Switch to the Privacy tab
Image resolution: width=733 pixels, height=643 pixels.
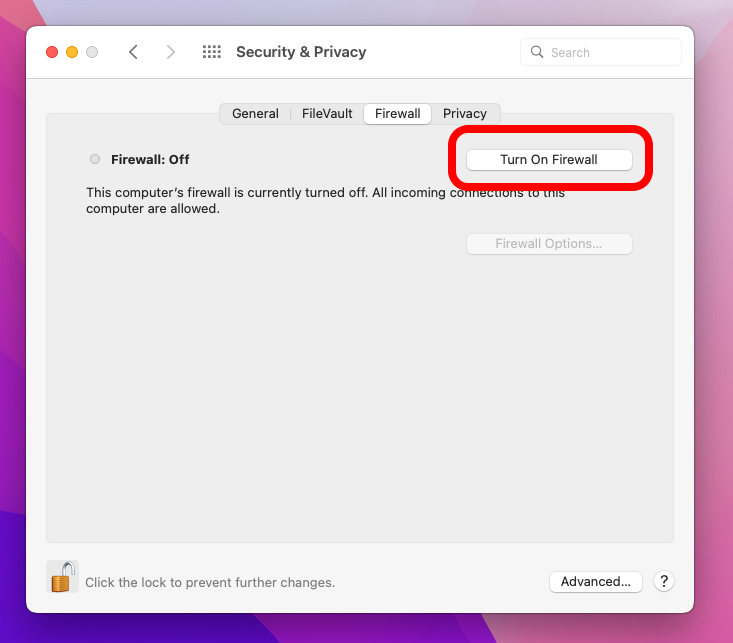(465, 114)
